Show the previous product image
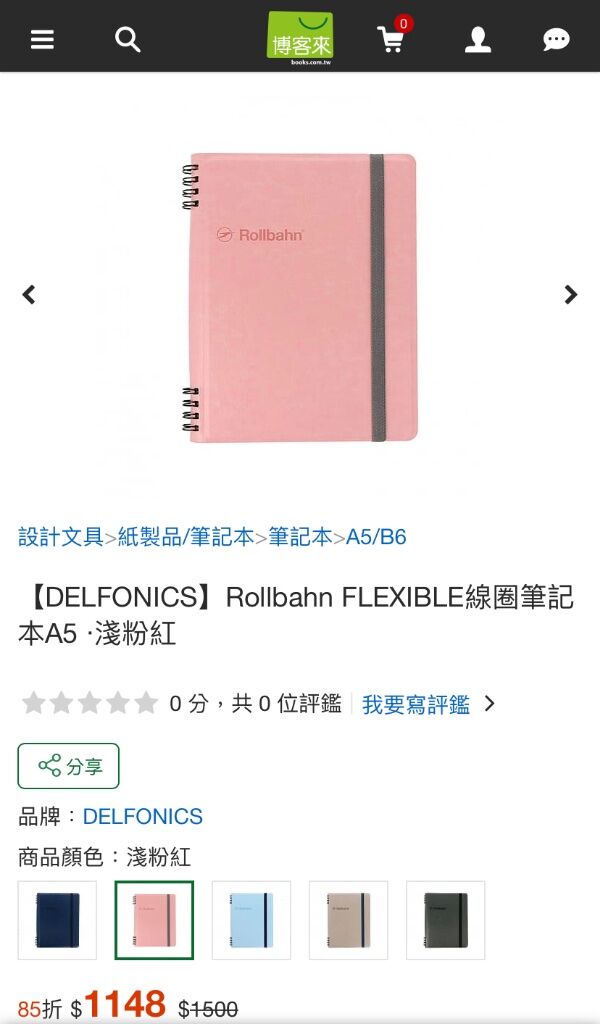The image size is (601, 1024). pos(29,295)
